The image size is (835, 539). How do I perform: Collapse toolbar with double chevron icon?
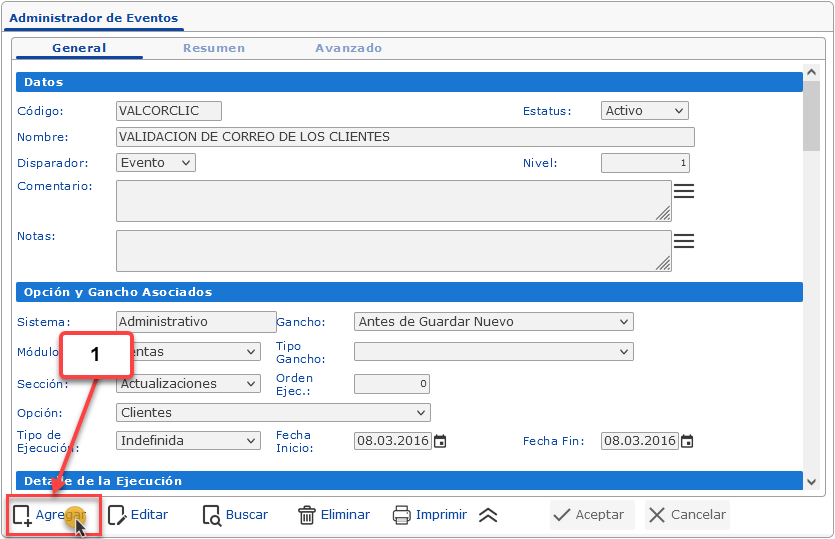tap(488, 516)
